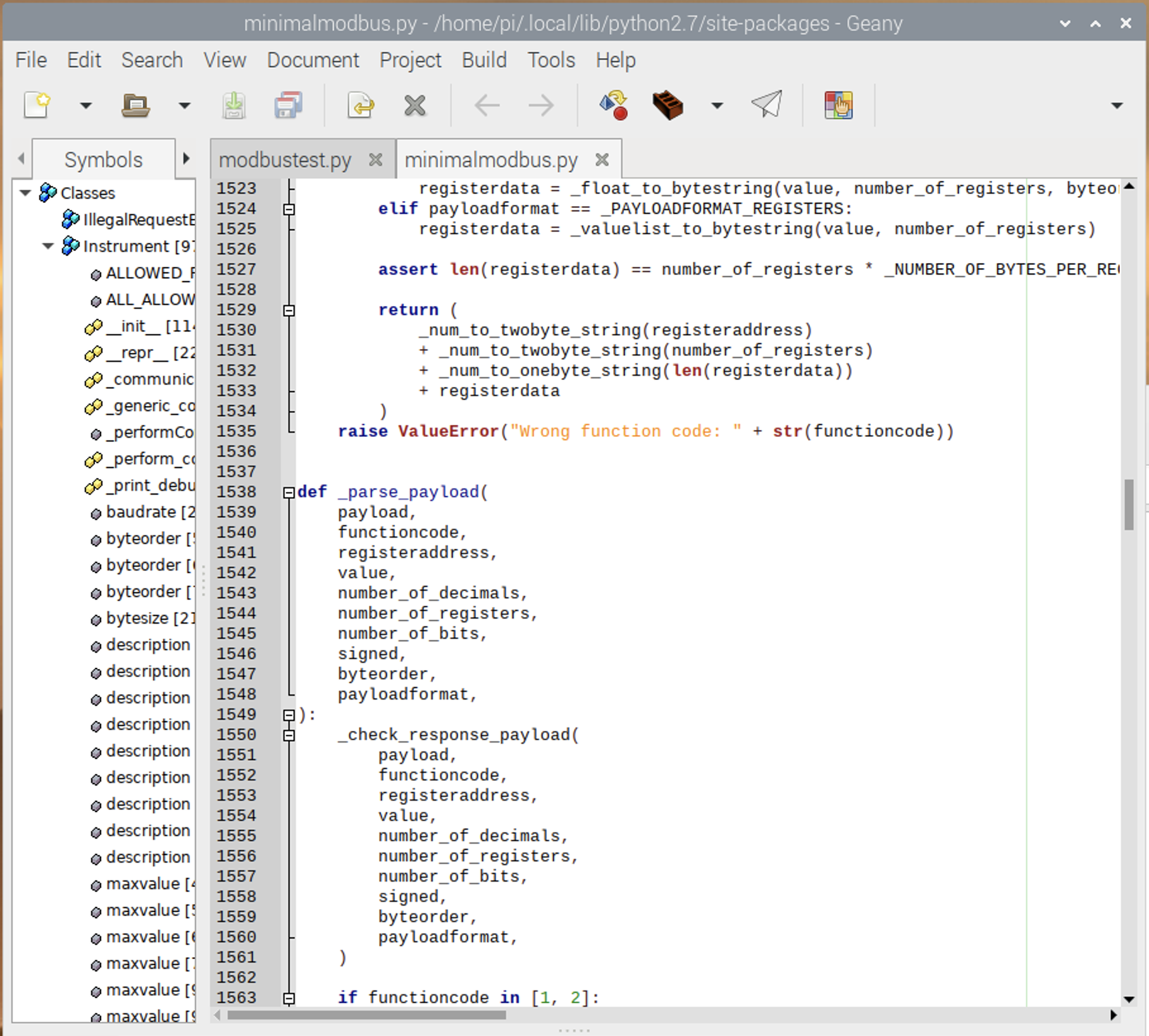Expand the toolbar overflow arrow
Image resolution: width=1149 pixels, height=1036 pixels.
click(x=1117, y=106)
